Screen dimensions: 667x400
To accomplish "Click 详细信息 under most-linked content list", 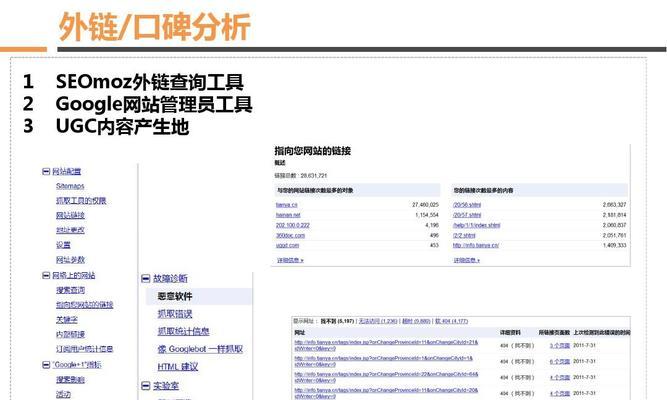I will point(467,260).
